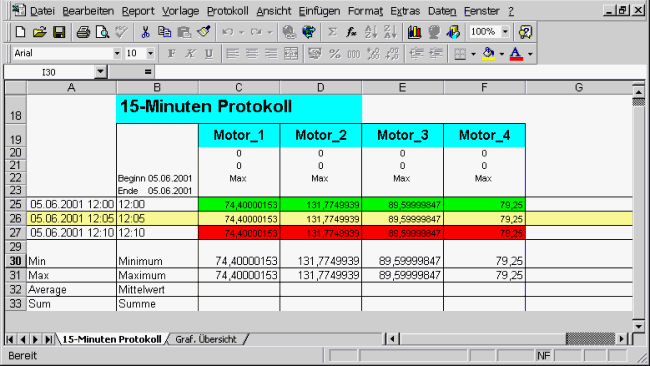Open the font color dropdown arrow
Screen dimensions: 650x366
coord(530,54)
